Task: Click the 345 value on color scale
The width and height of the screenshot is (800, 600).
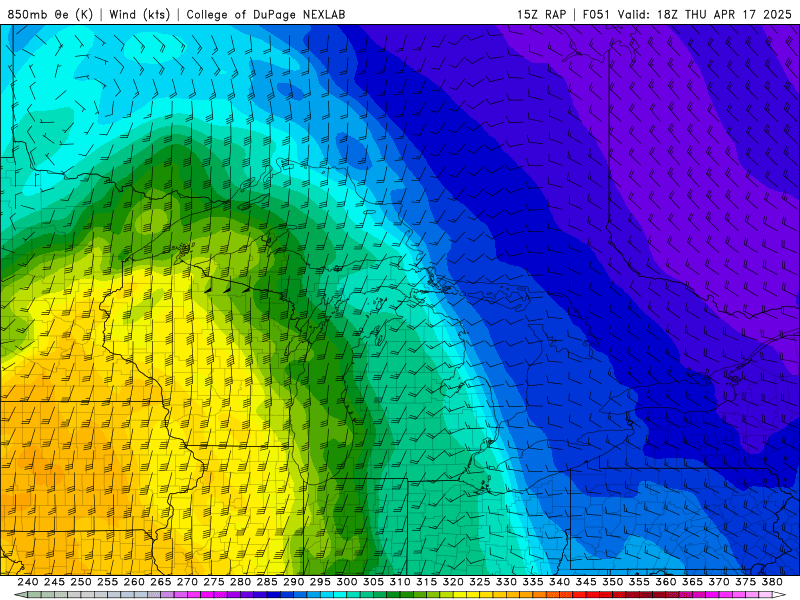Action: (x=586, y=582)
